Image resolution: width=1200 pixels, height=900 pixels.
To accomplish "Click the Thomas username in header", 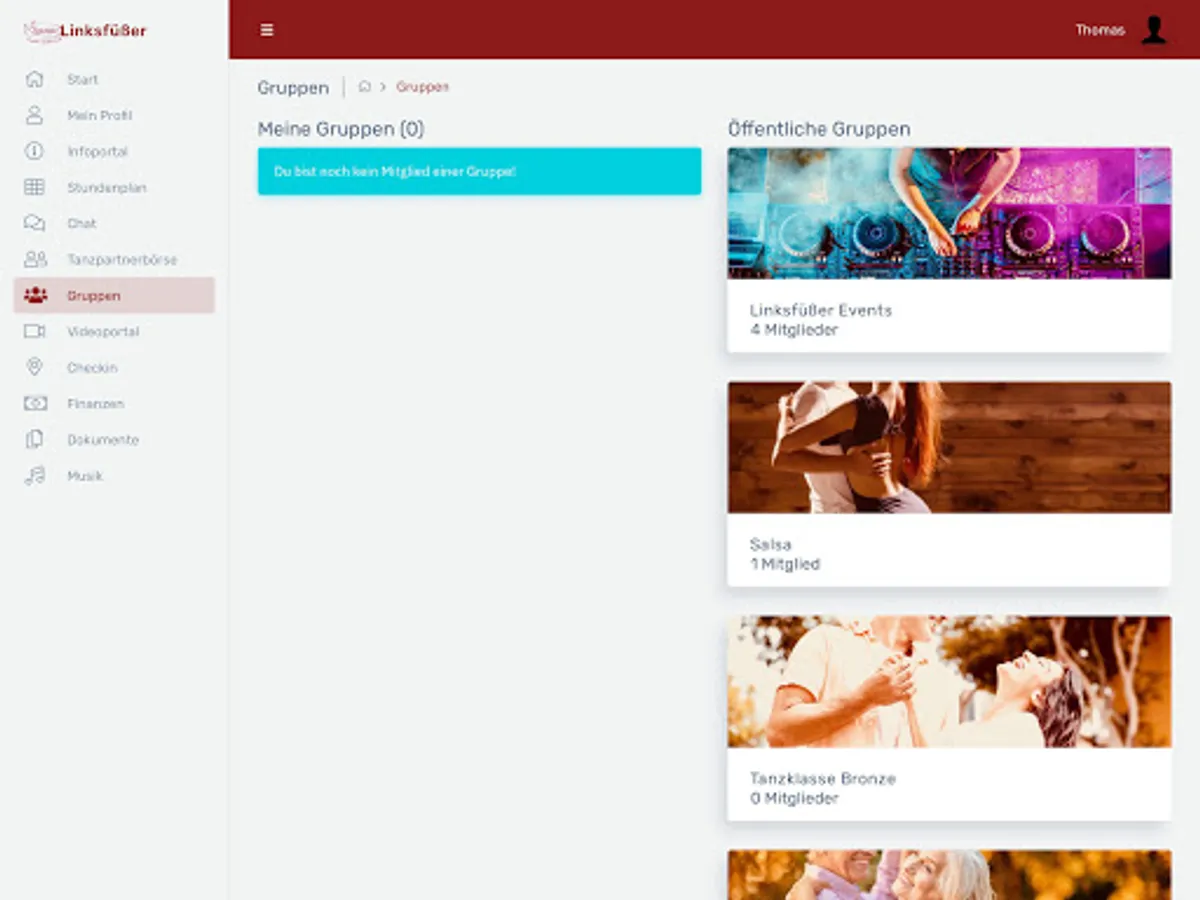I will [x=1100, y=30].
